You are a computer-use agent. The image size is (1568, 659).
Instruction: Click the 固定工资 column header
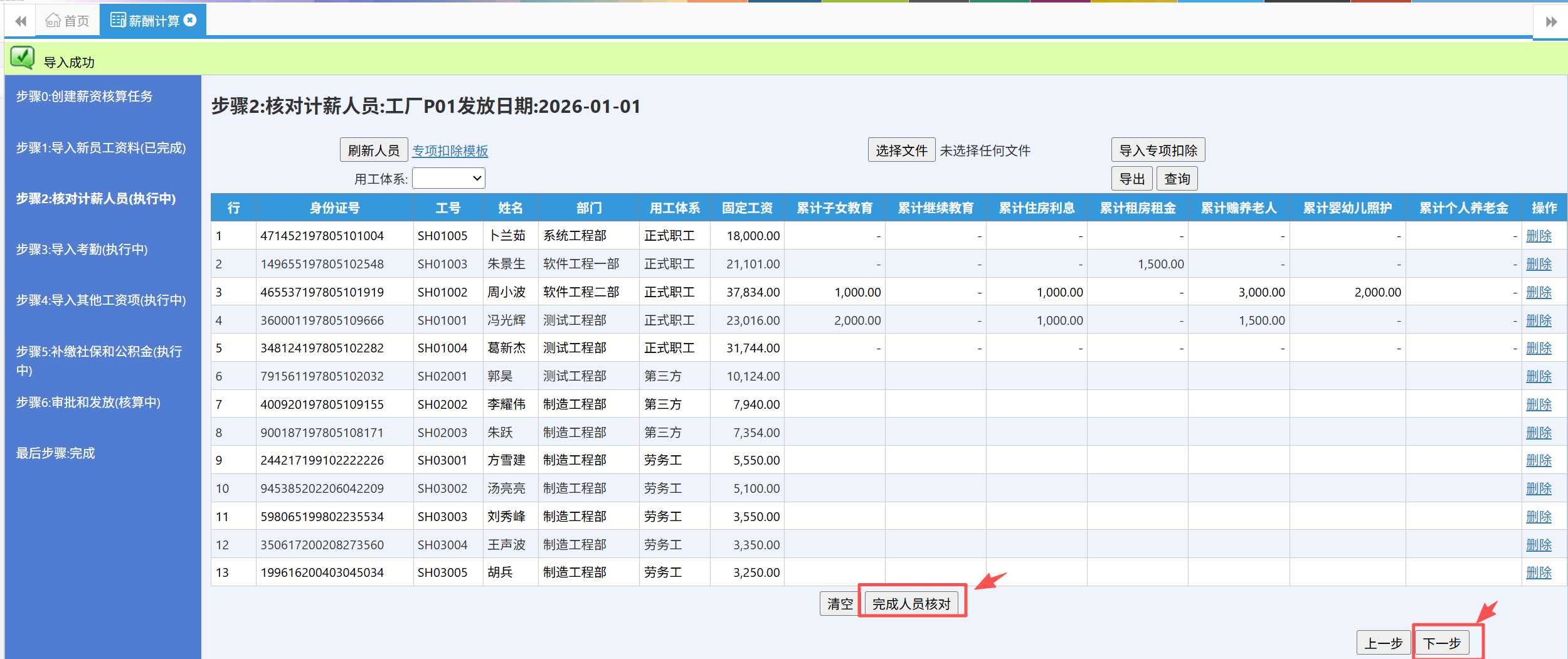[x=747, y=208]
